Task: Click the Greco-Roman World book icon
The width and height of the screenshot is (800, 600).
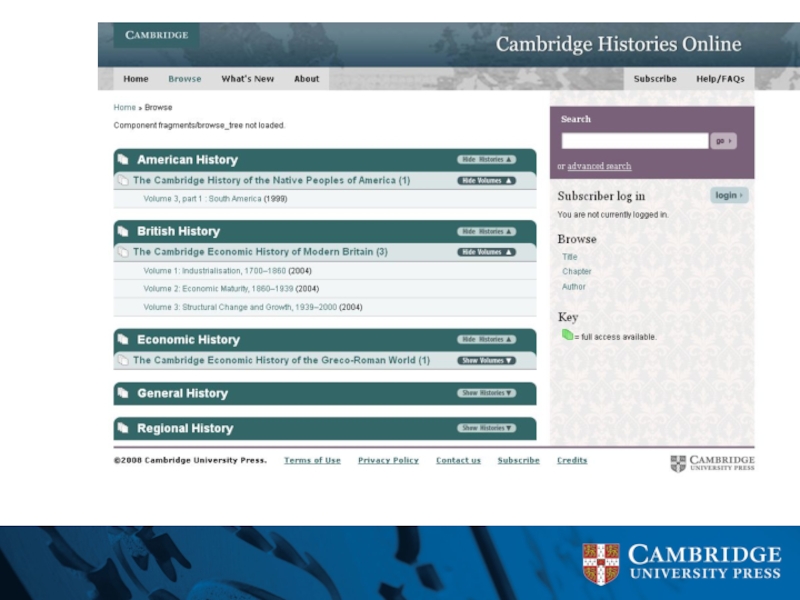Action: pos(123,360)
